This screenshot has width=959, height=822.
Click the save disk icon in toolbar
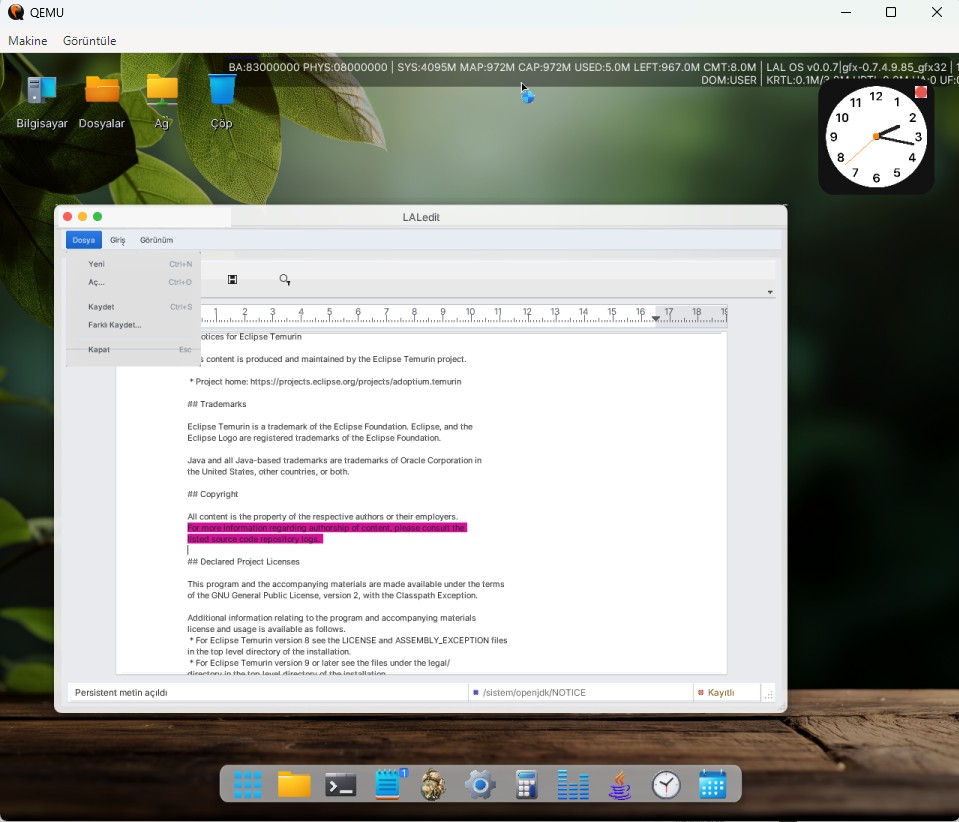click(232, 280)
